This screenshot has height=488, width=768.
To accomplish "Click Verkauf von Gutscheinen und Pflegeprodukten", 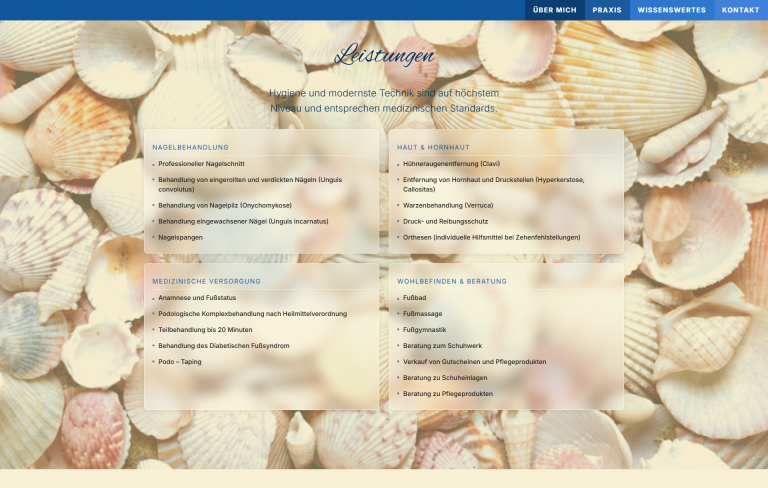I will pyautogui.click(x=474, y=362).
